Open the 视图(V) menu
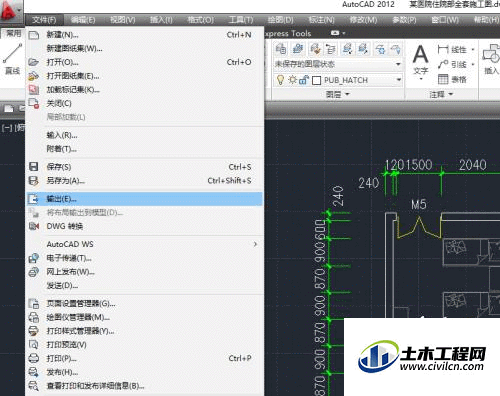Image resolution: width=500 pixels, height=396 pixels. click(x=123, y=20)
